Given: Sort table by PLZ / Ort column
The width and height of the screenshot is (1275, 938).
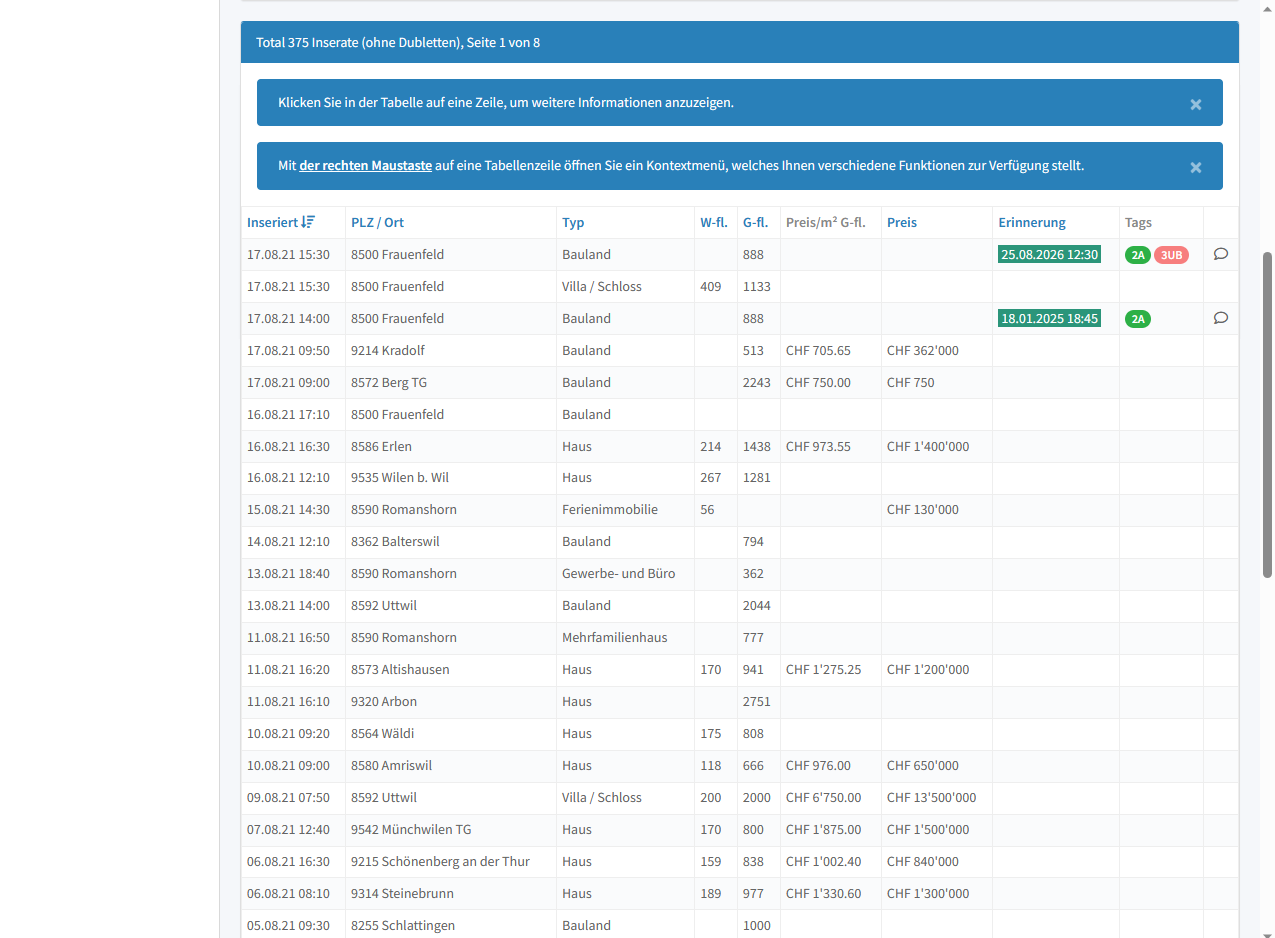Looking at the screenshot, I should coord(377,222).
